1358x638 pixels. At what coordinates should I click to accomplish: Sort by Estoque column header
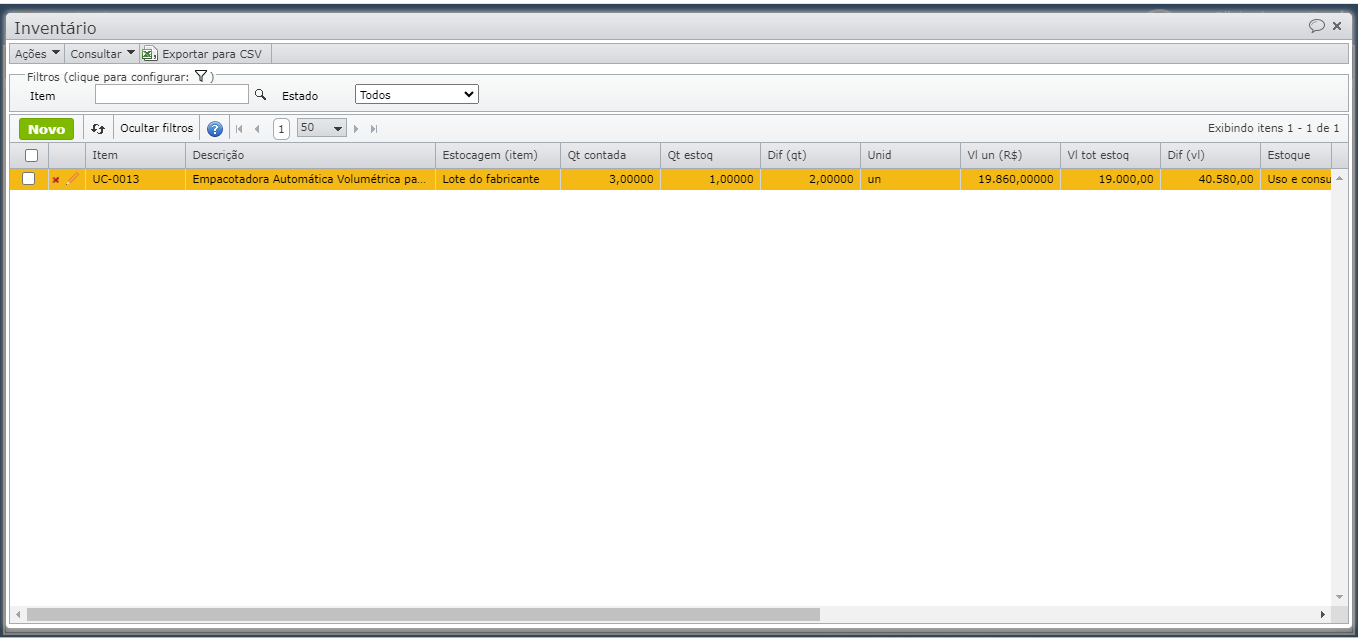(1296, 155)
